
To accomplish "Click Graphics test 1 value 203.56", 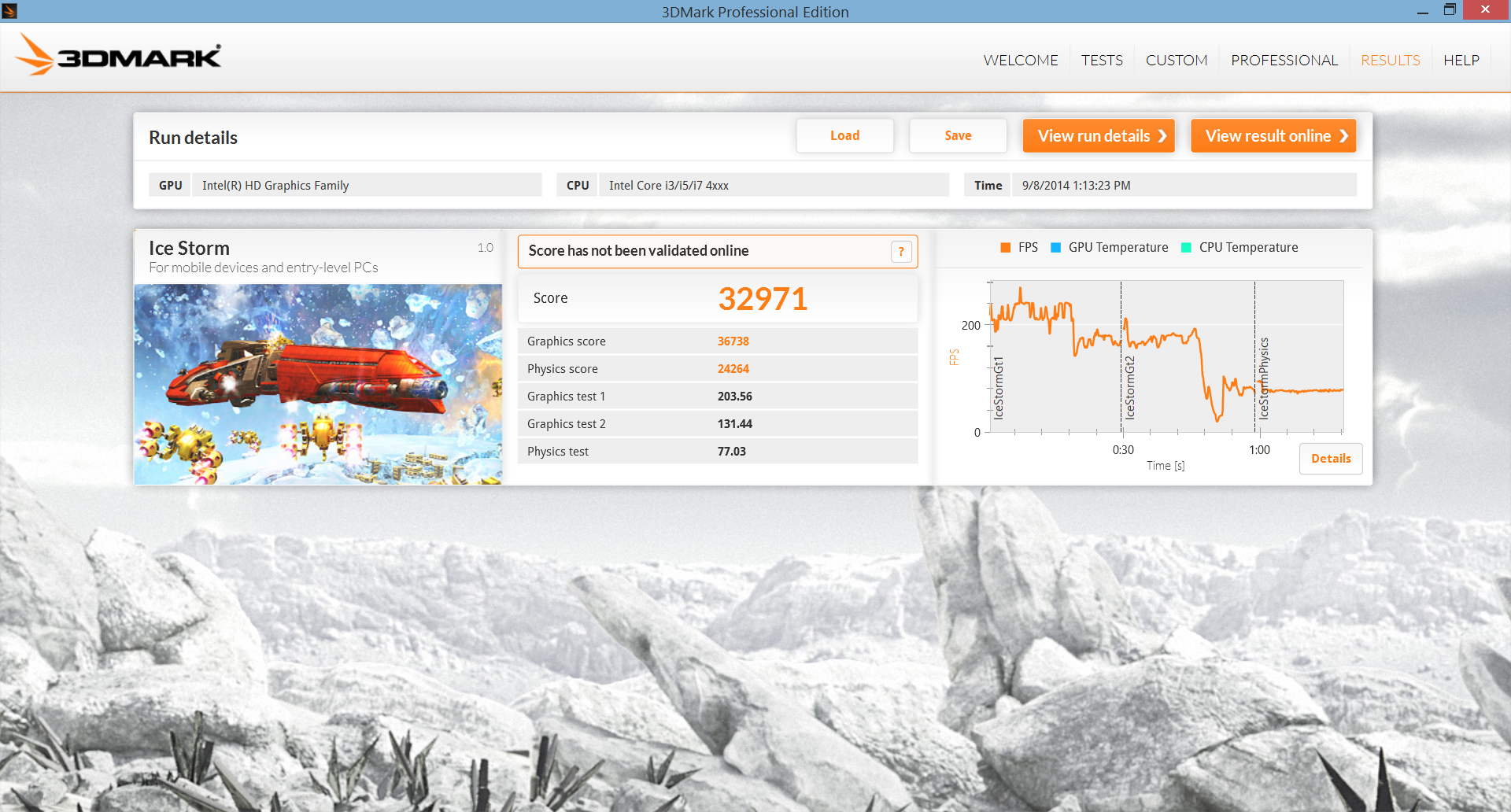I will [735, 397].
